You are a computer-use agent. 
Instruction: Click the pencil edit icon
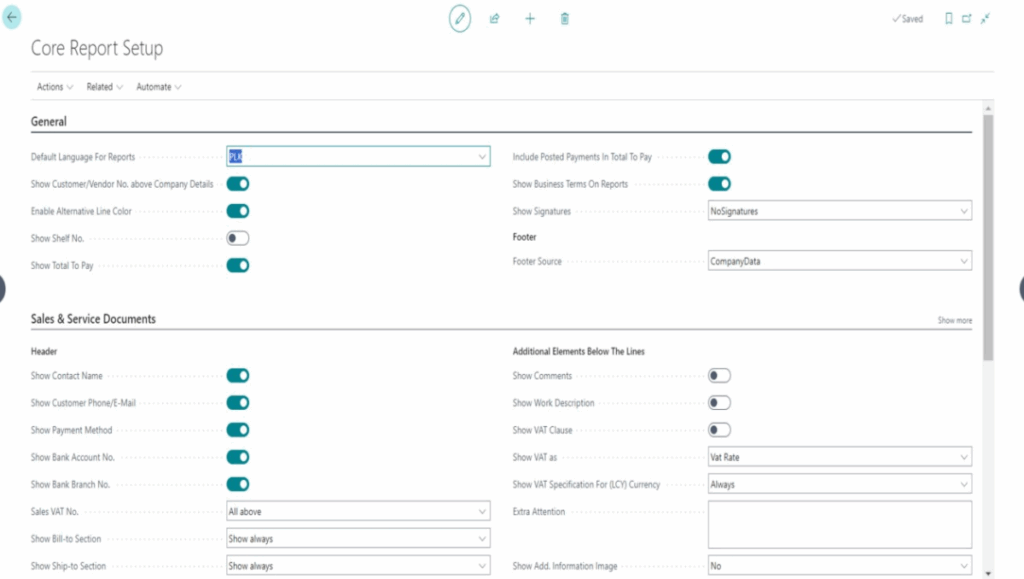tap(459, 19)
